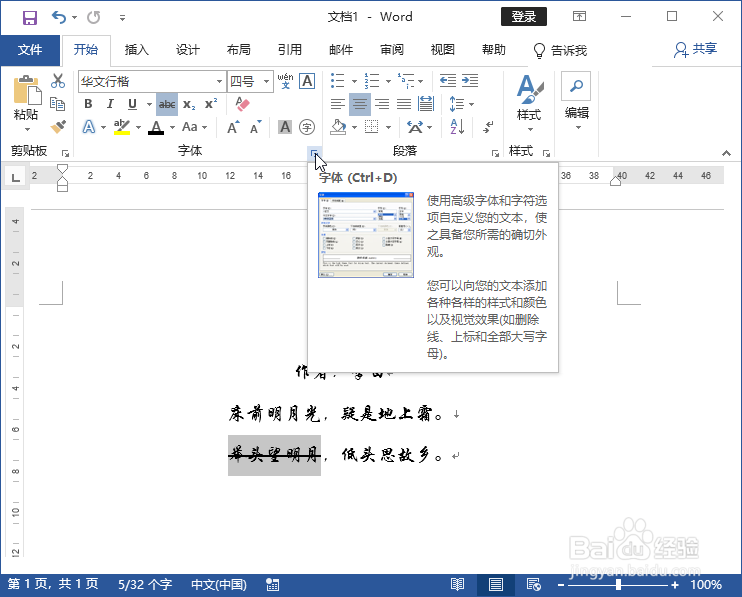Switch to the 引用 References tab
The image size is (742, 597).
coord(290,50)
